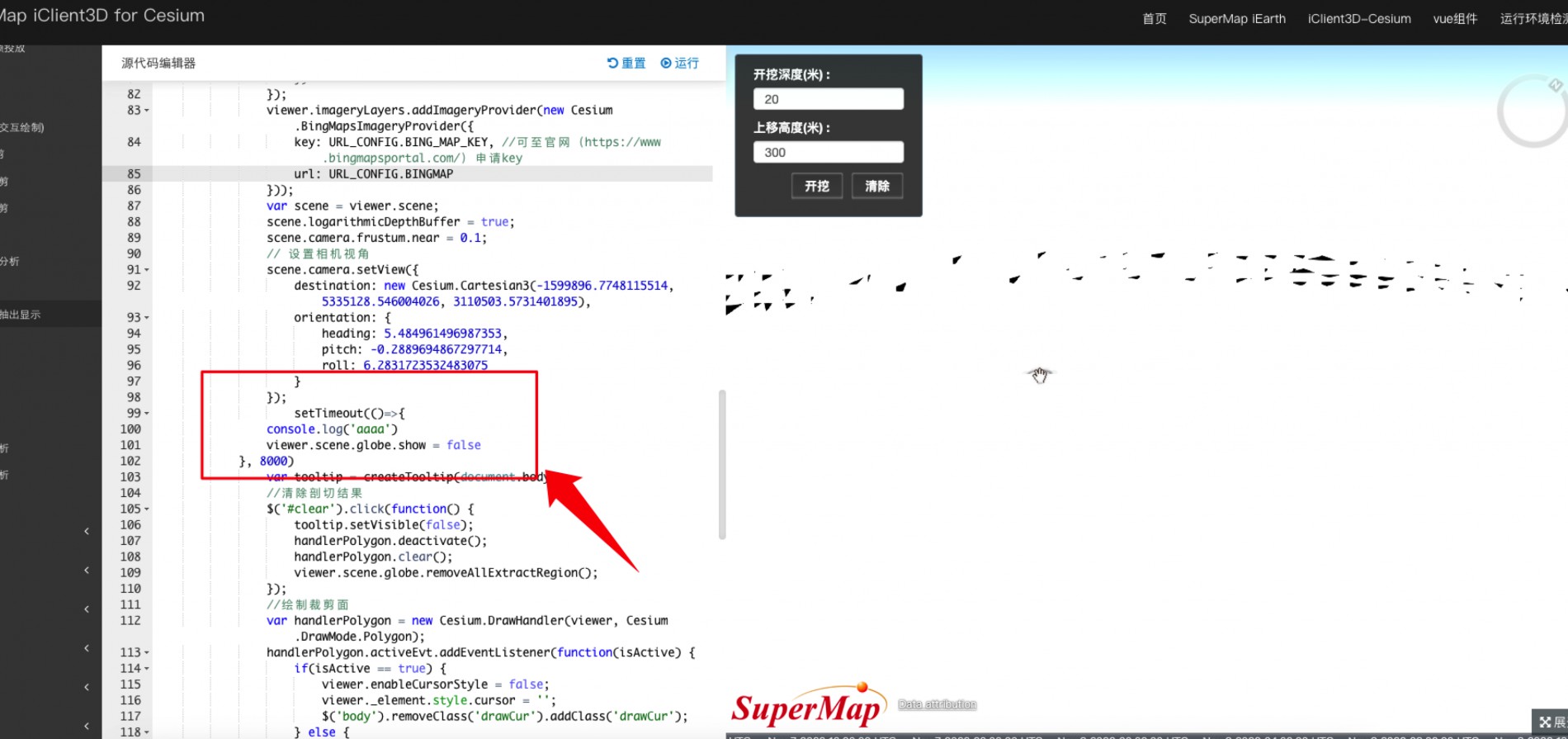
Task: Click the 开挖 excavate button
Action: (817, 186)
